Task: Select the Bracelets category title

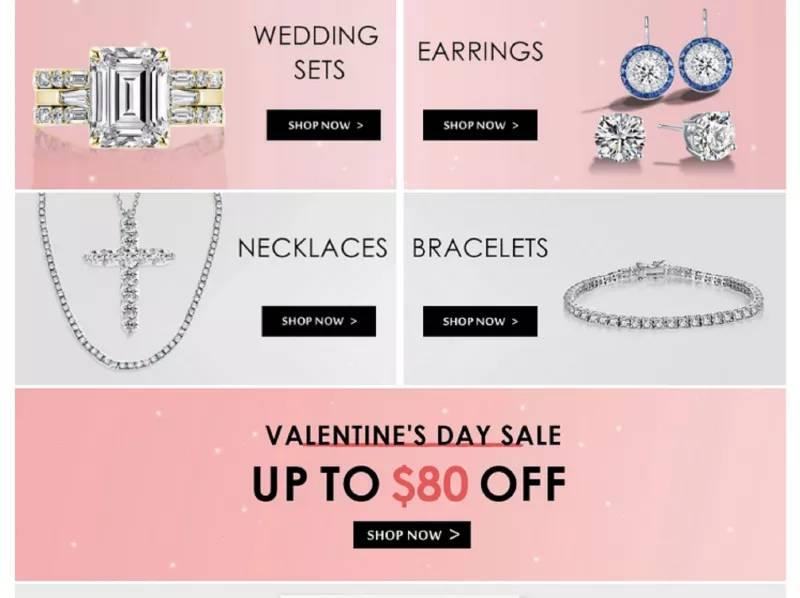Action: (480, 248)
